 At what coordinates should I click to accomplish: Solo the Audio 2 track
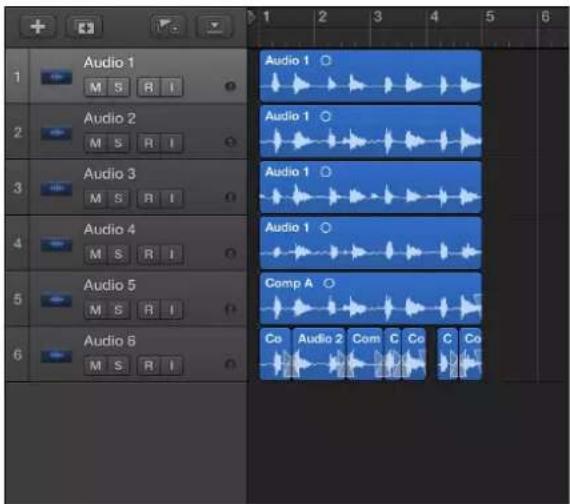coord(118,143)
